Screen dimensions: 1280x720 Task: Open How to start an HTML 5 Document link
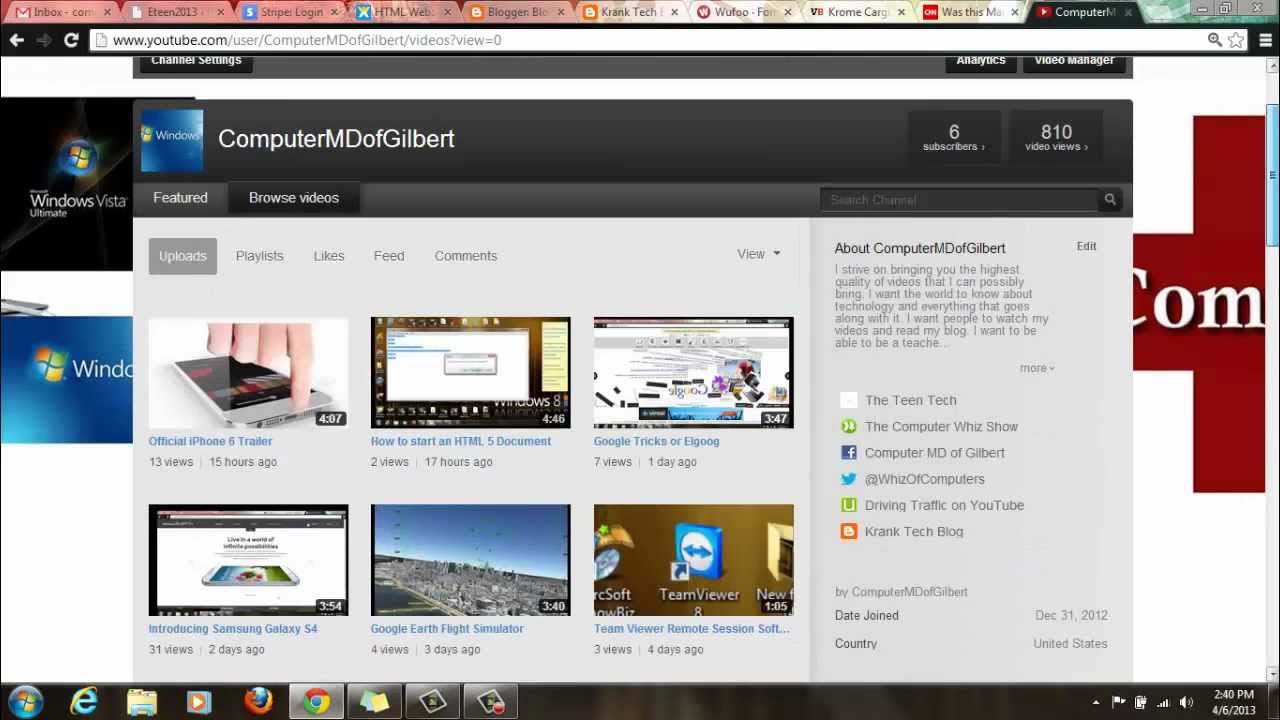(461, 441)
